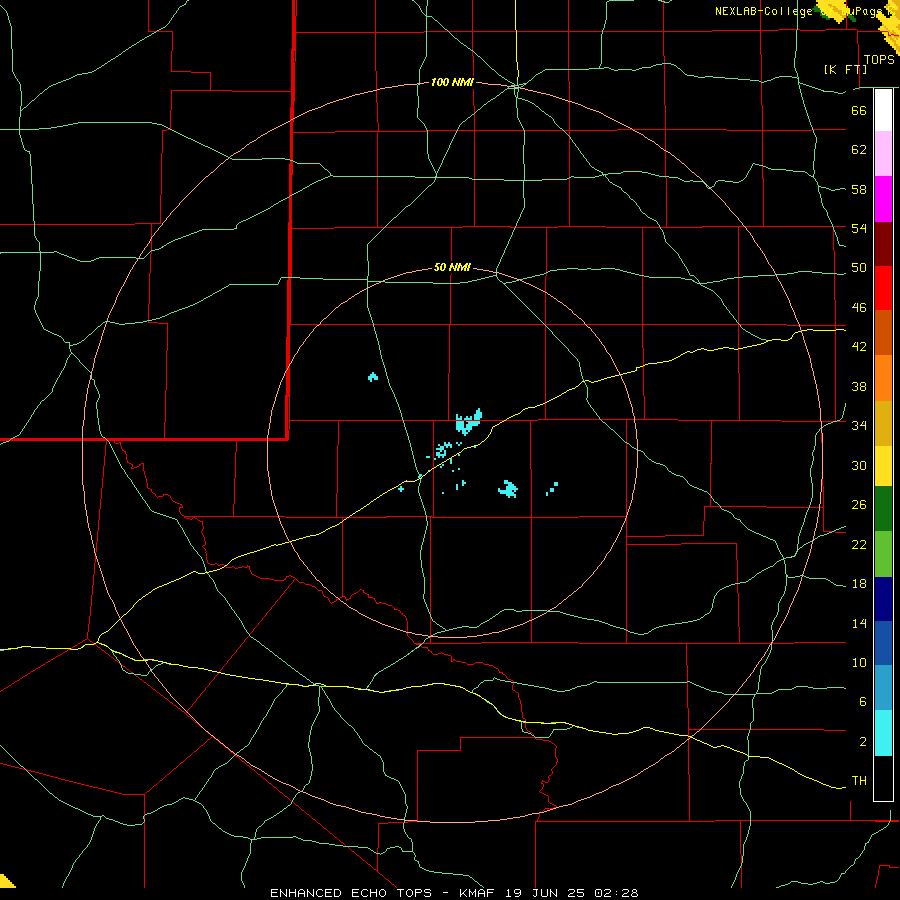Click the yellow echo at bottom left corner

[7, 882]
